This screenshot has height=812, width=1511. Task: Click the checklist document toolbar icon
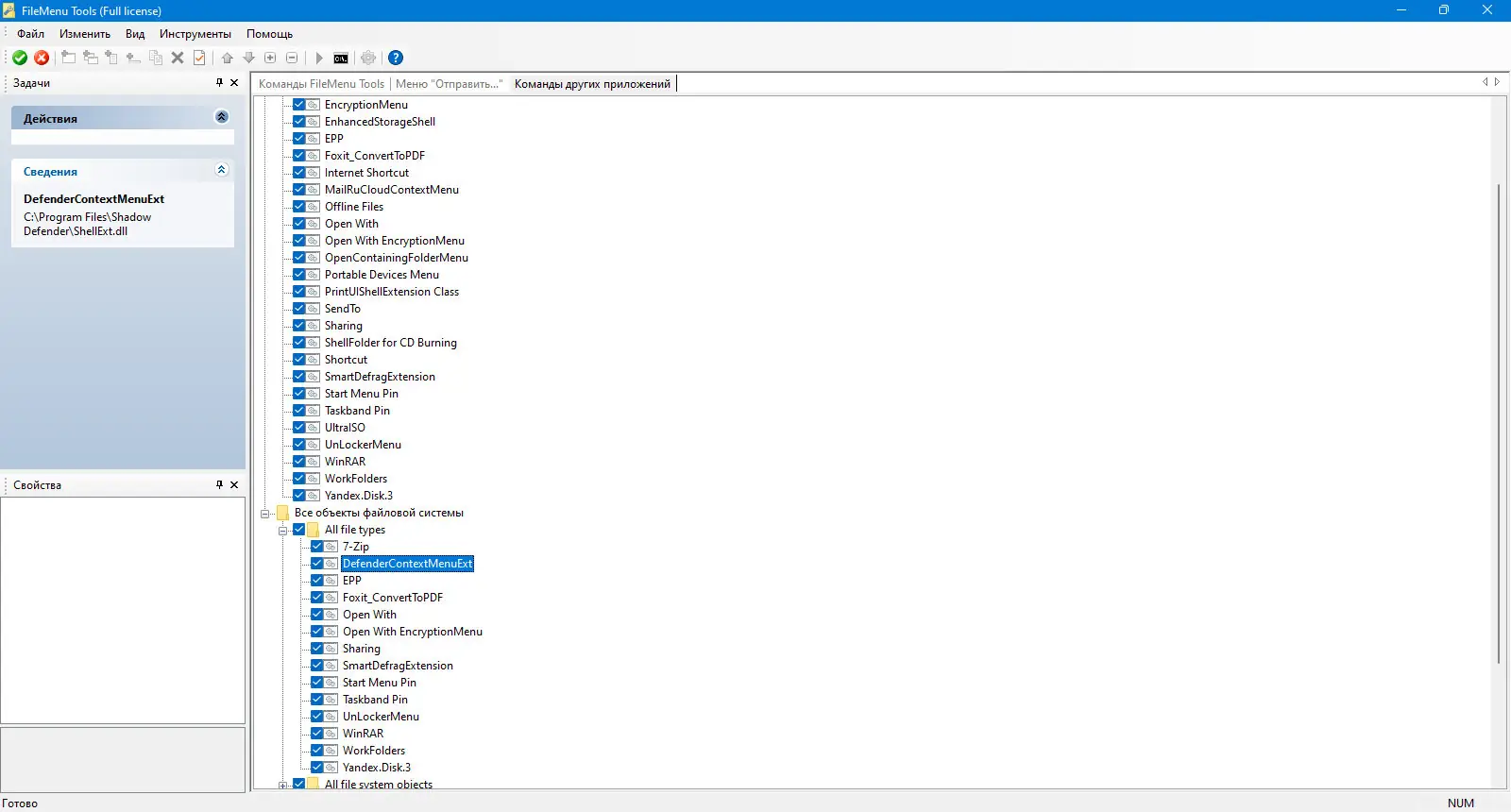[199, 58]
